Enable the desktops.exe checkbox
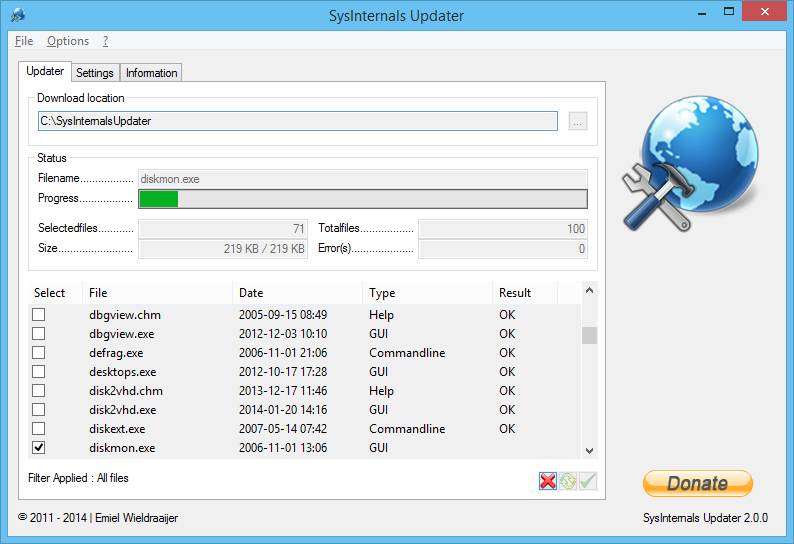The image size is (794, 544). [38, 371]
